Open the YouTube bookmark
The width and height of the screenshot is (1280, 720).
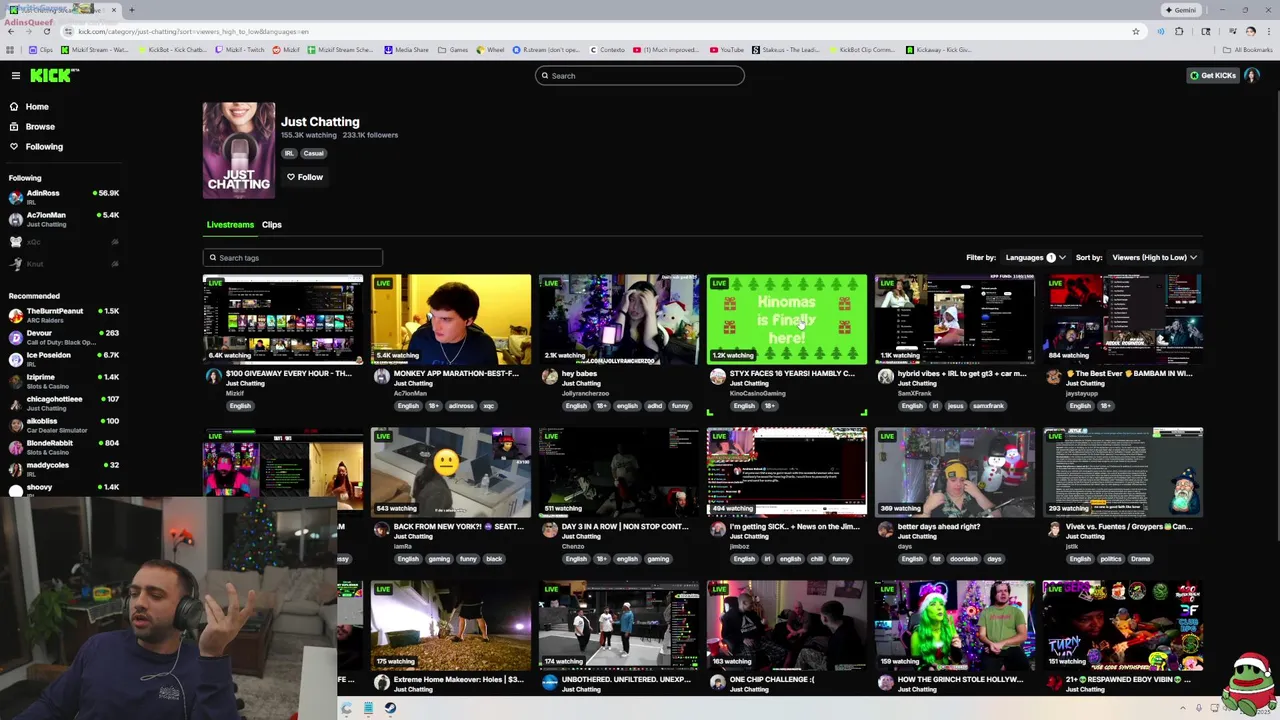tap(727, 49)
